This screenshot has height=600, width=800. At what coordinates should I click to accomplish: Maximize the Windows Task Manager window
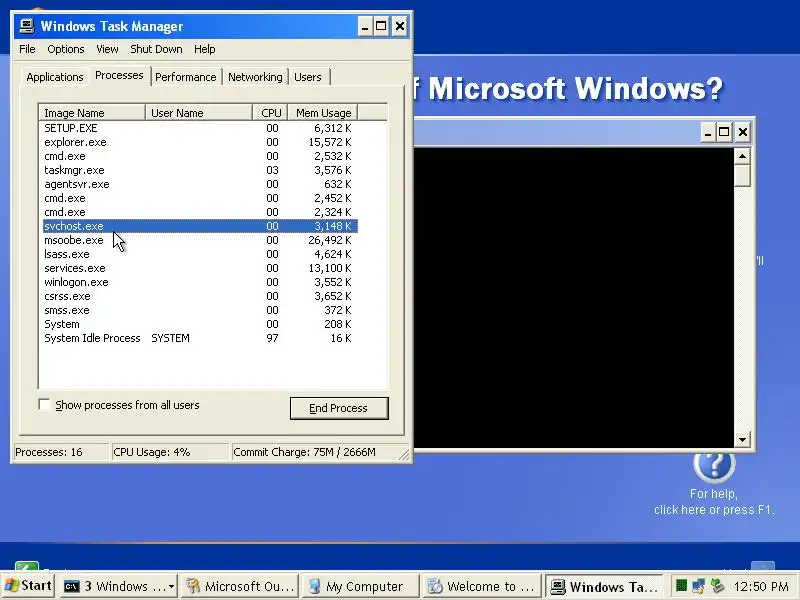tap(381, 26)
